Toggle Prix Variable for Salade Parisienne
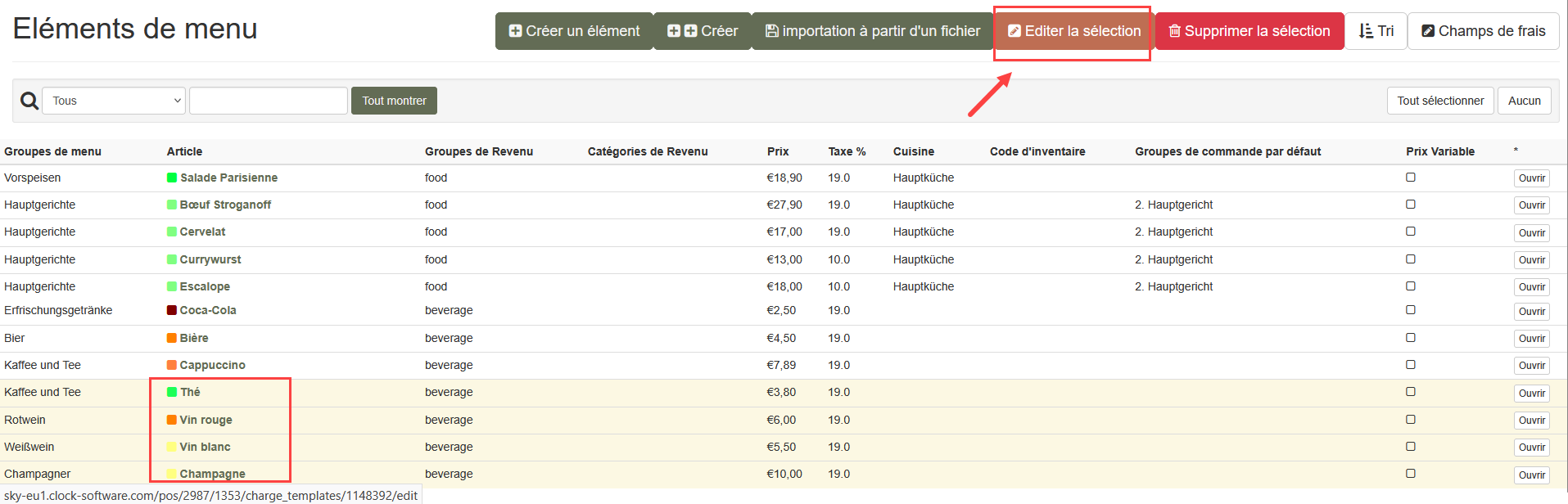Image resolution: width=1568 pixels, height=504 pixels. 1411,177
